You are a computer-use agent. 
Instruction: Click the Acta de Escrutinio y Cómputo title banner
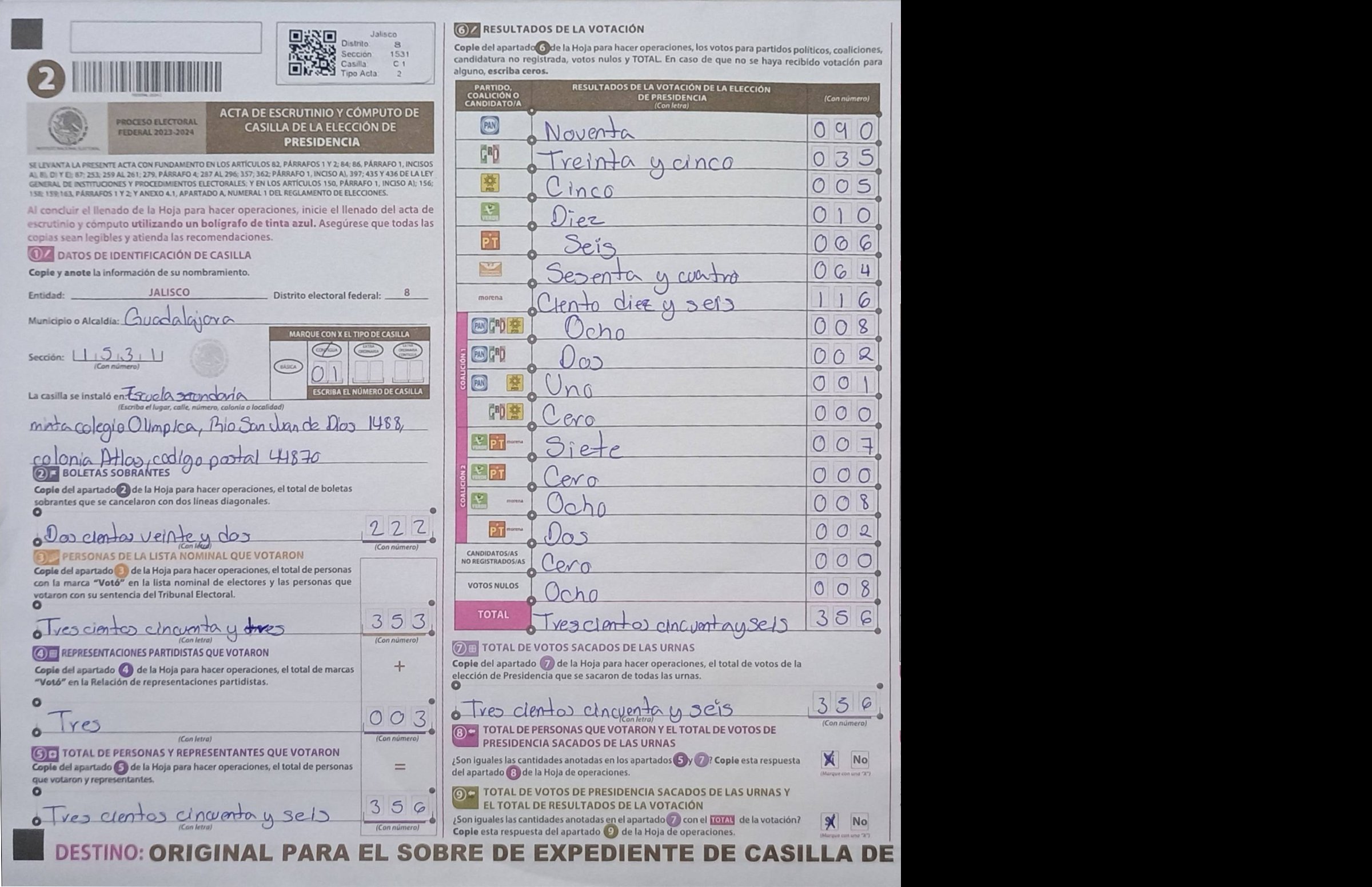tap(320, 127)
